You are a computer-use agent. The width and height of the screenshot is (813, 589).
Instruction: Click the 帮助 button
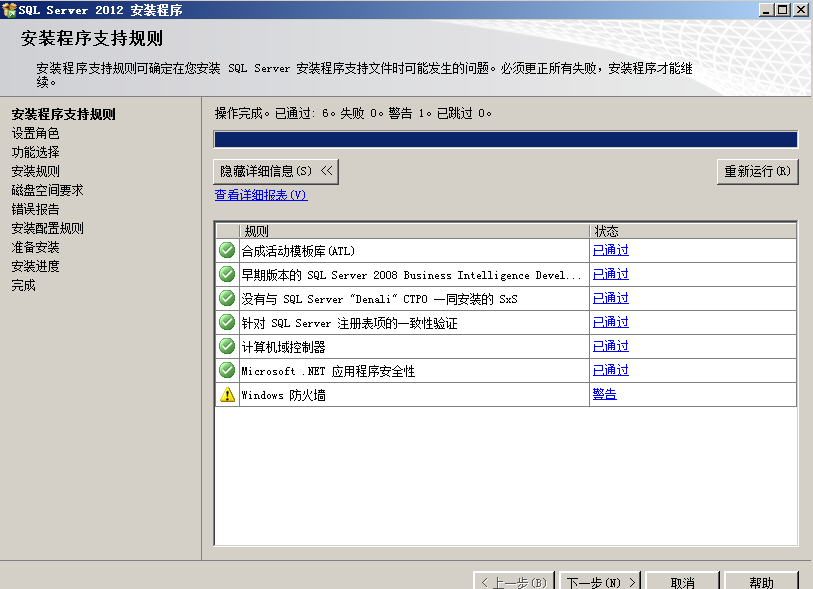pyautogui.click(x=761, y=582)
